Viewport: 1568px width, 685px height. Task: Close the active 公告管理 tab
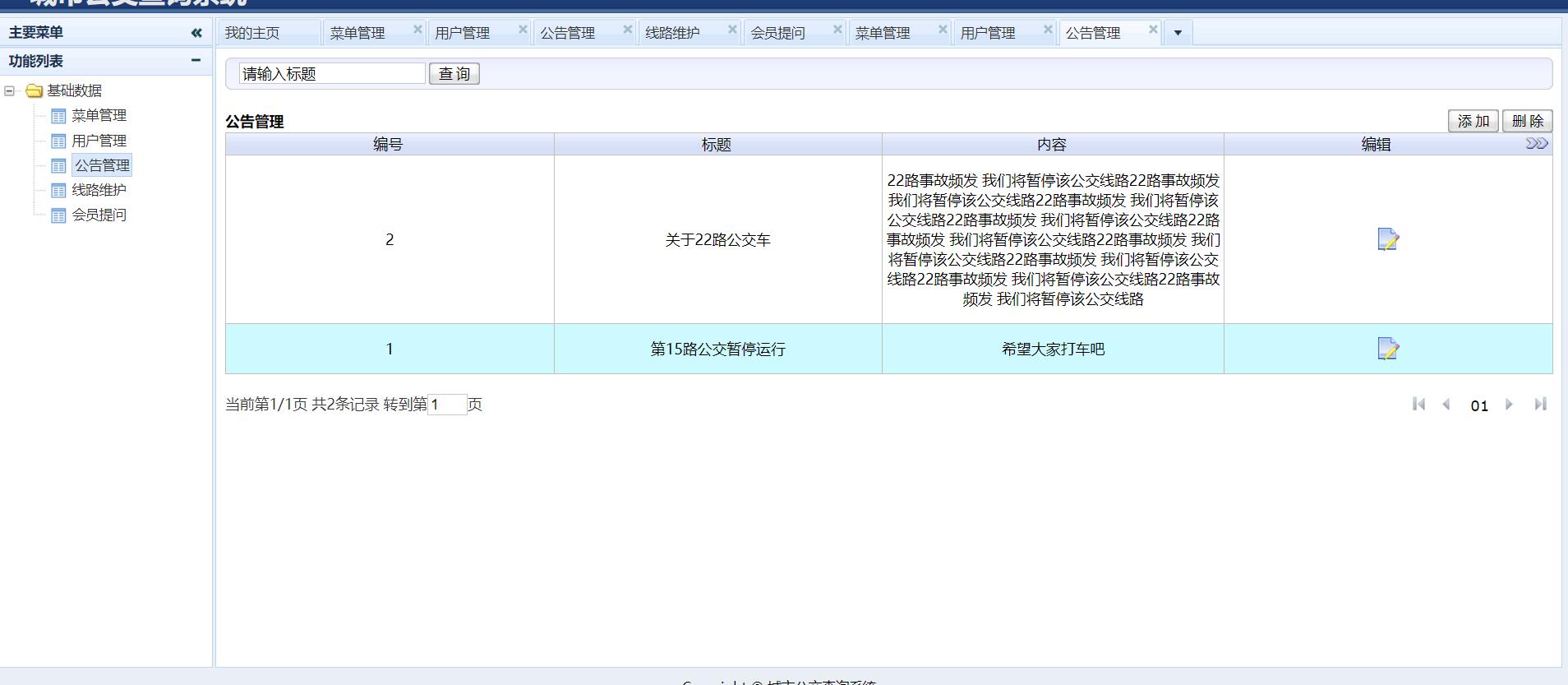pos(1153,30)
